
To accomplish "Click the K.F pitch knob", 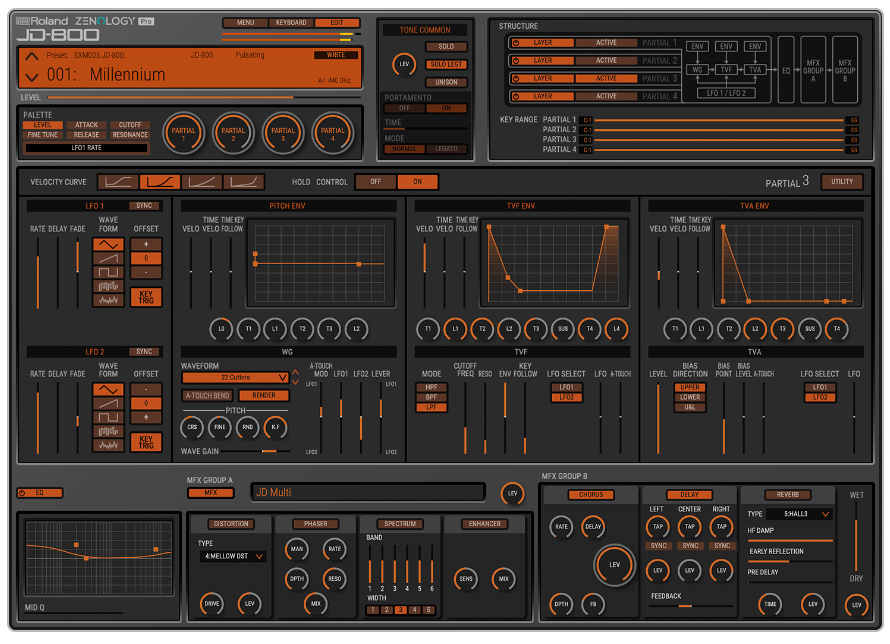I will (275, 427).
